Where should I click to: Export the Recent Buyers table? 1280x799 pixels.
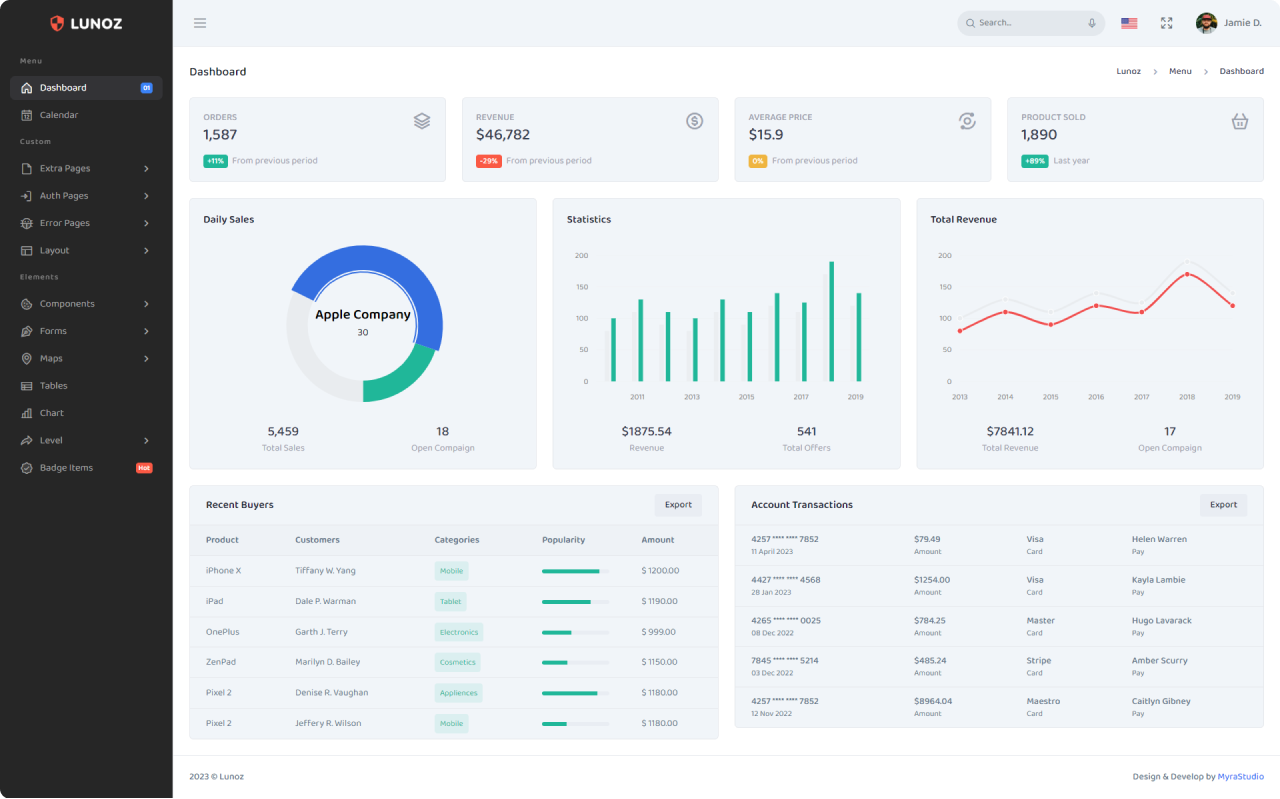click(678, 505)
